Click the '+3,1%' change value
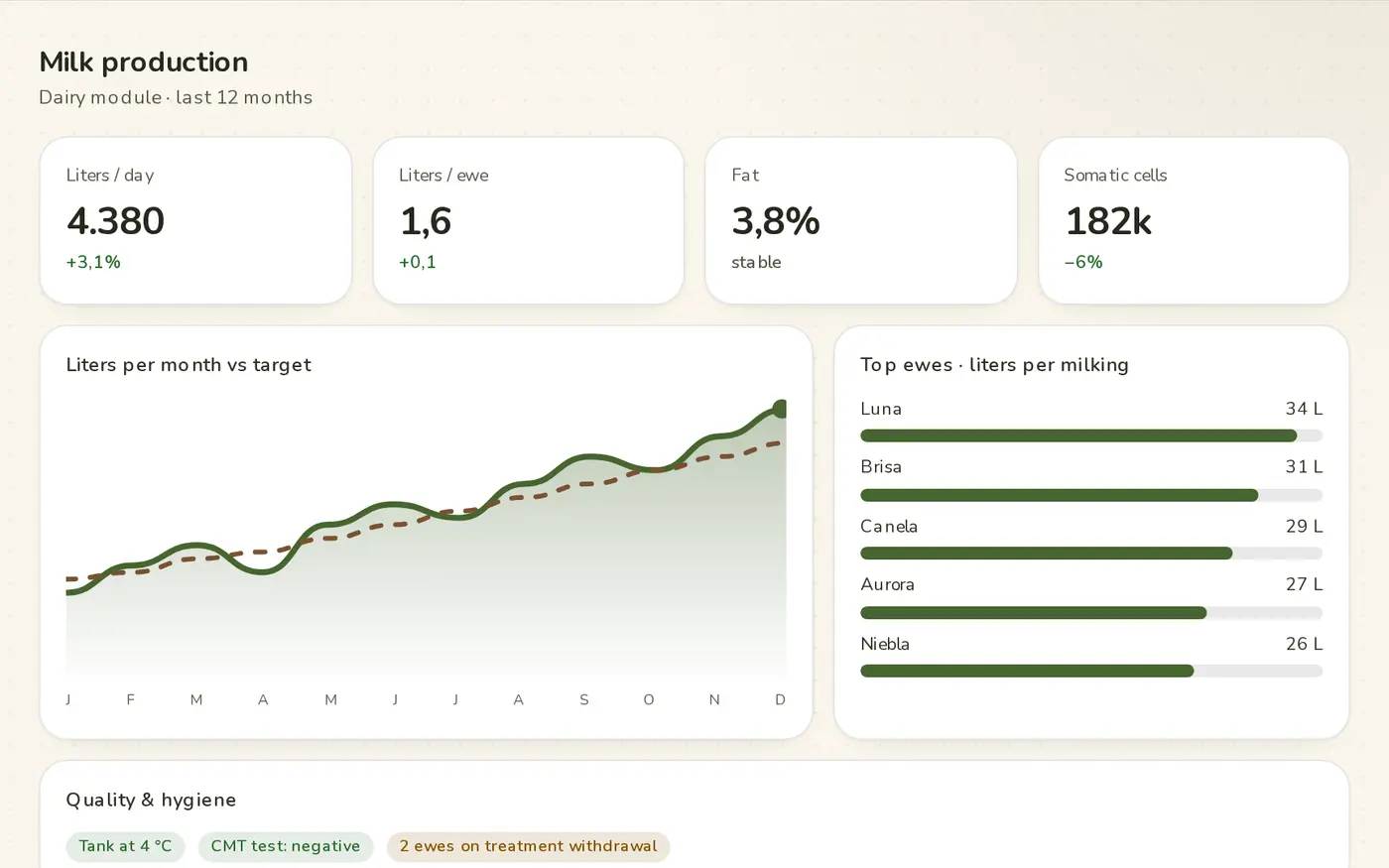This screenshot has width=1389, height=868. pyautogui.click(x=93, y=262)
